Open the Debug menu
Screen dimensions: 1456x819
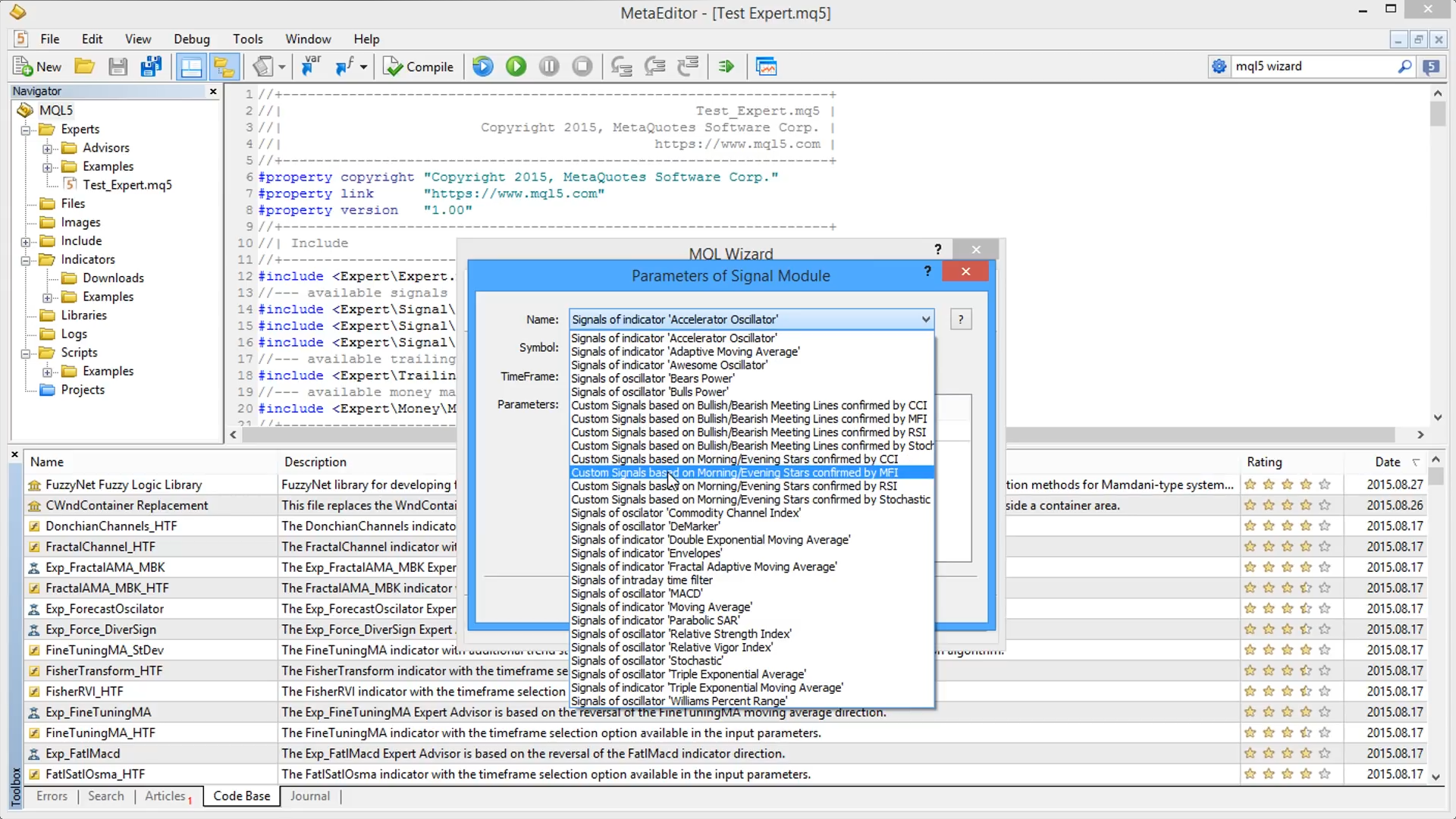point(192,39)
